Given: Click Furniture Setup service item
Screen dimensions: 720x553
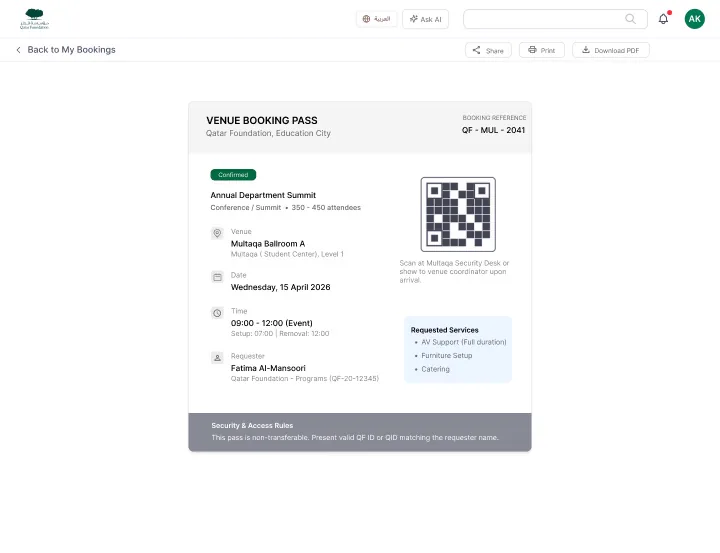Looking at the screenshot, I should (447, 356).
